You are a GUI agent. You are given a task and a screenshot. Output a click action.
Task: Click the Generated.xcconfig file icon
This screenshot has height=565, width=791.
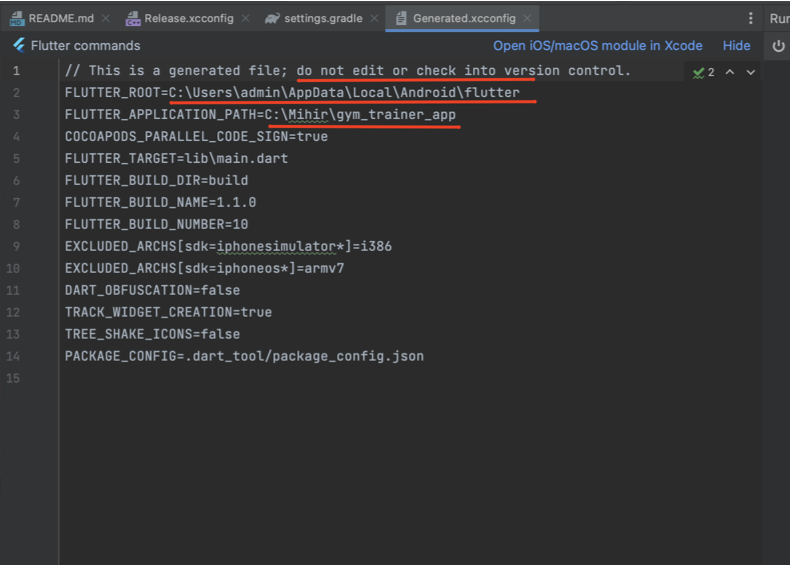tap(401, 19)
